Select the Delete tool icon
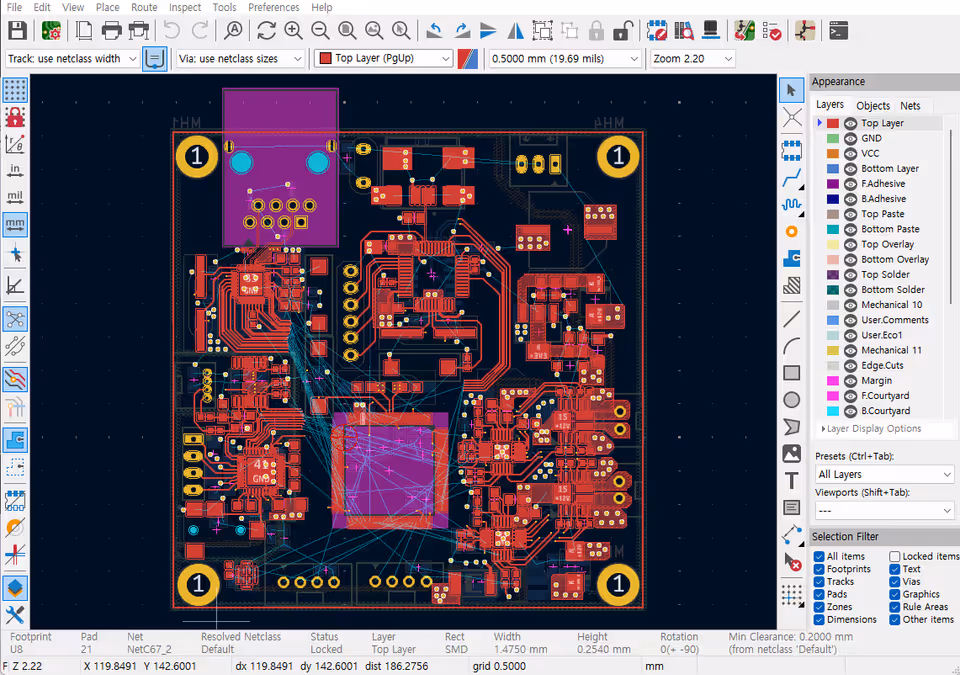Image resolution: width=960 pixels, height=675 pixels. click(x=792, y=562)
